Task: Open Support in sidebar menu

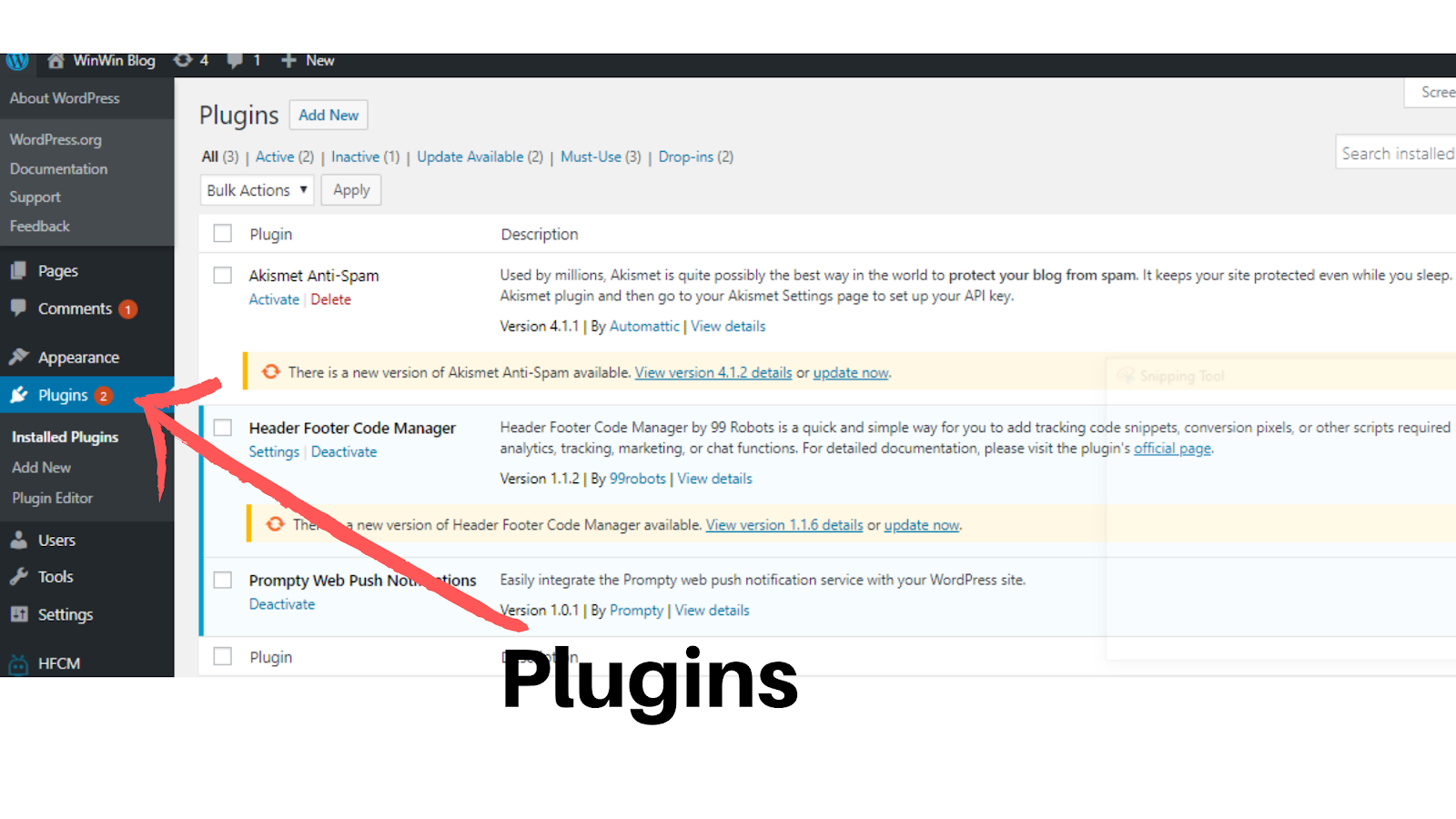Action: coord(35,197)
